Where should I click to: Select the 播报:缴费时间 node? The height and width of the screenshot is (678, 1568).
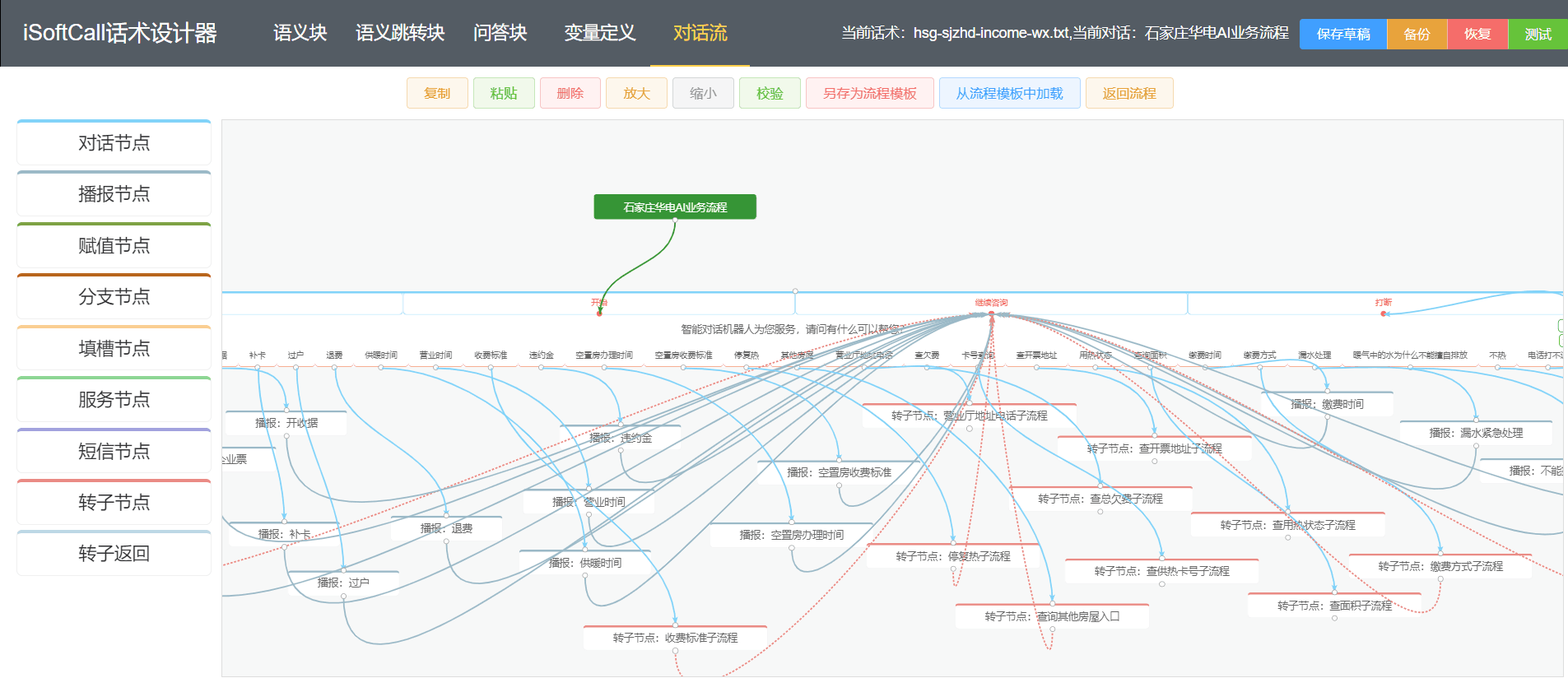coord(1327,404)
